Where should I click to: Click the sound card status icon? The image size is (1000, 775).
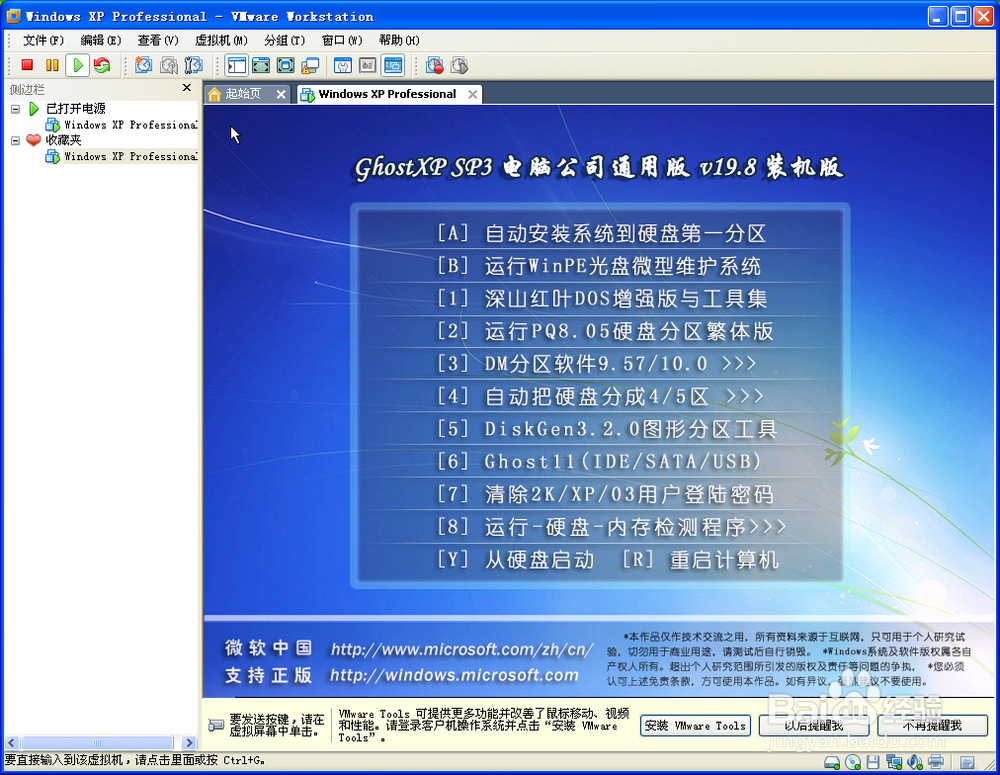pyautogui.click(x=915, y=762)
